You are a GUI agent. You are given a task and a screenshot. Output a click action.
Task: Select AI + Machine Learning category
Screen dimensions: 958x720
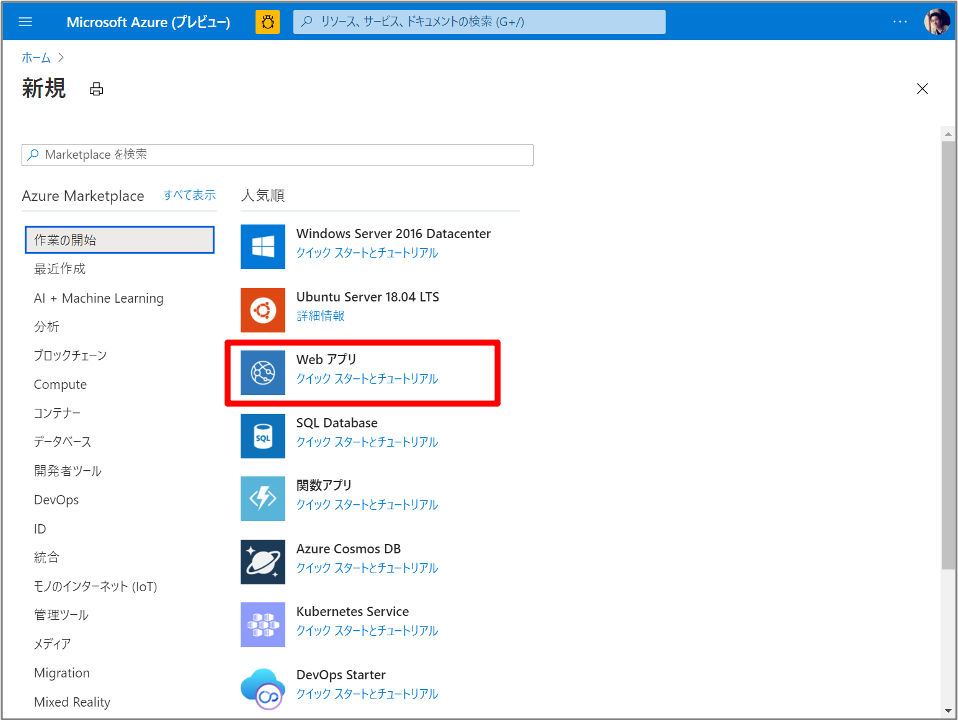pyautogui.click(x=99, y=298)
